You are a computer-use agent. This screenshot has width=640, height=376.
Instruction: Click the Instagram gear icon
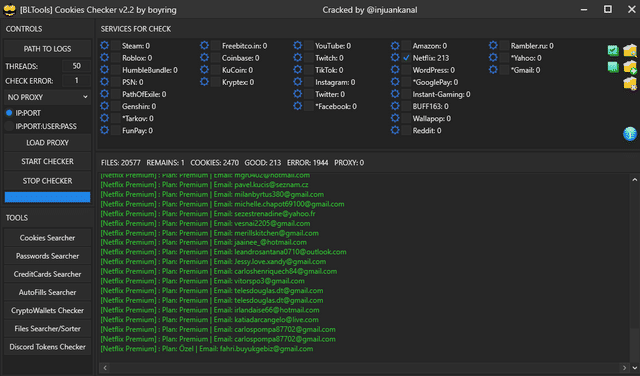(x=298, y=82)
